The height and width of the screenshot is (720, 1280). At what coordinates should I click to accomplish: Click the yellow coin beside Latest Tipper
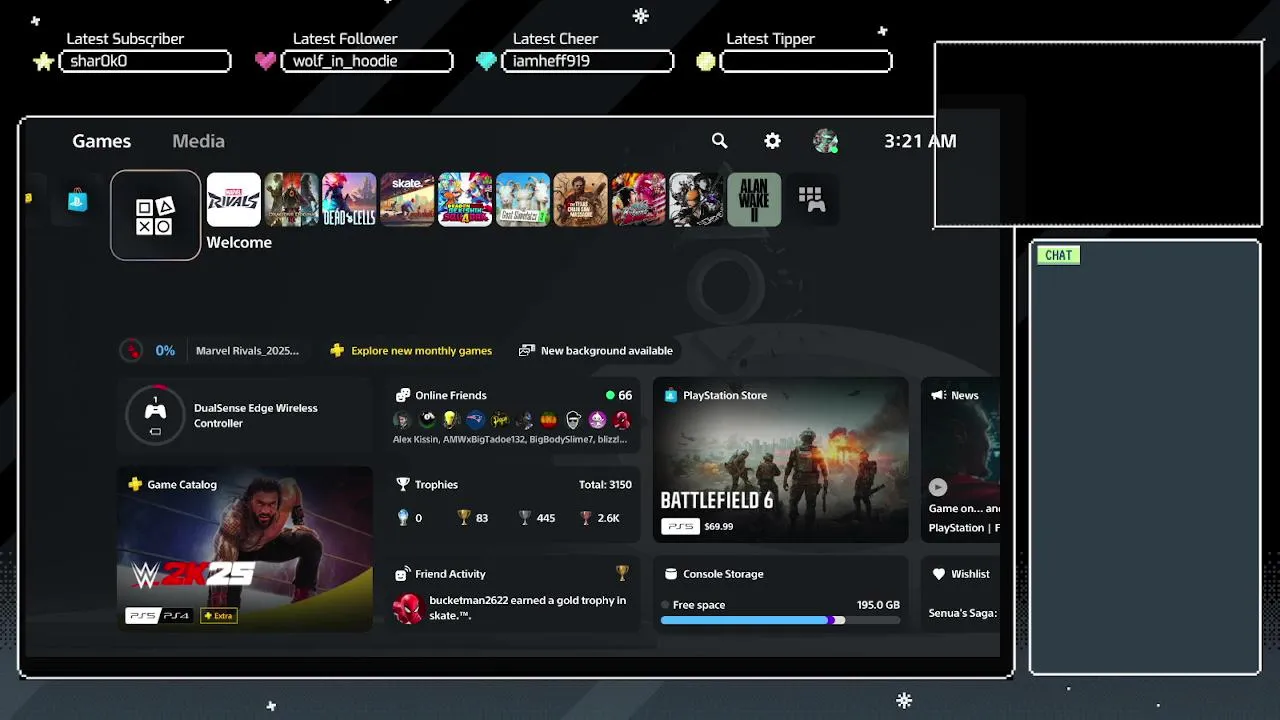point(706,61)
